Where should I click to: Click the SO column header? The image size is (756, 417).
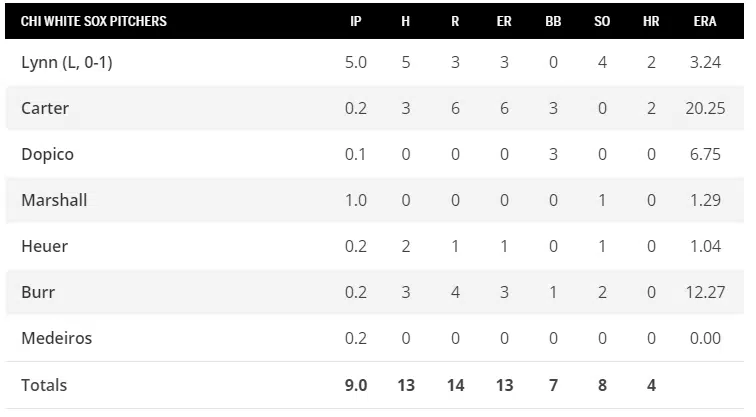point(602,21)
